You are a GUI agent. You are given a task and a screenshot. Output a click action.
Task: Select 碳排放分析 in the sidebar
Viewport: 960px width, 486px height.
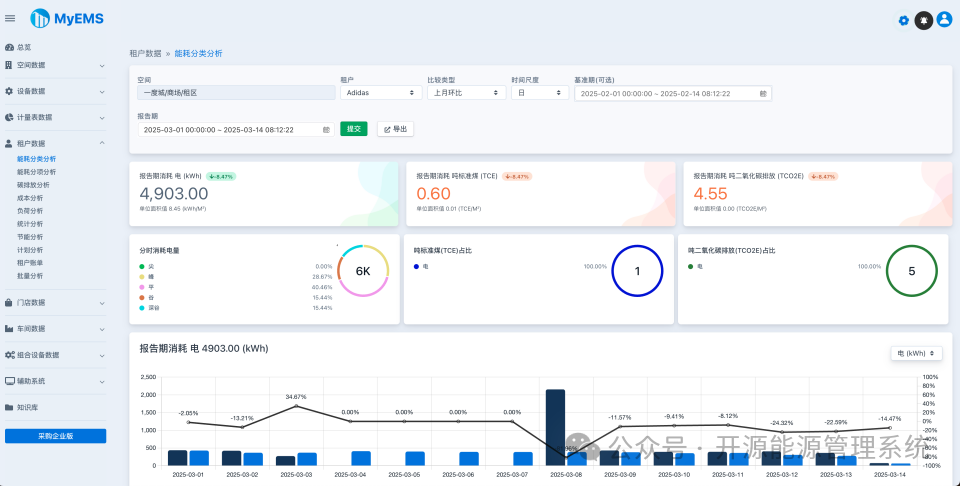click(x=34, y=185)
